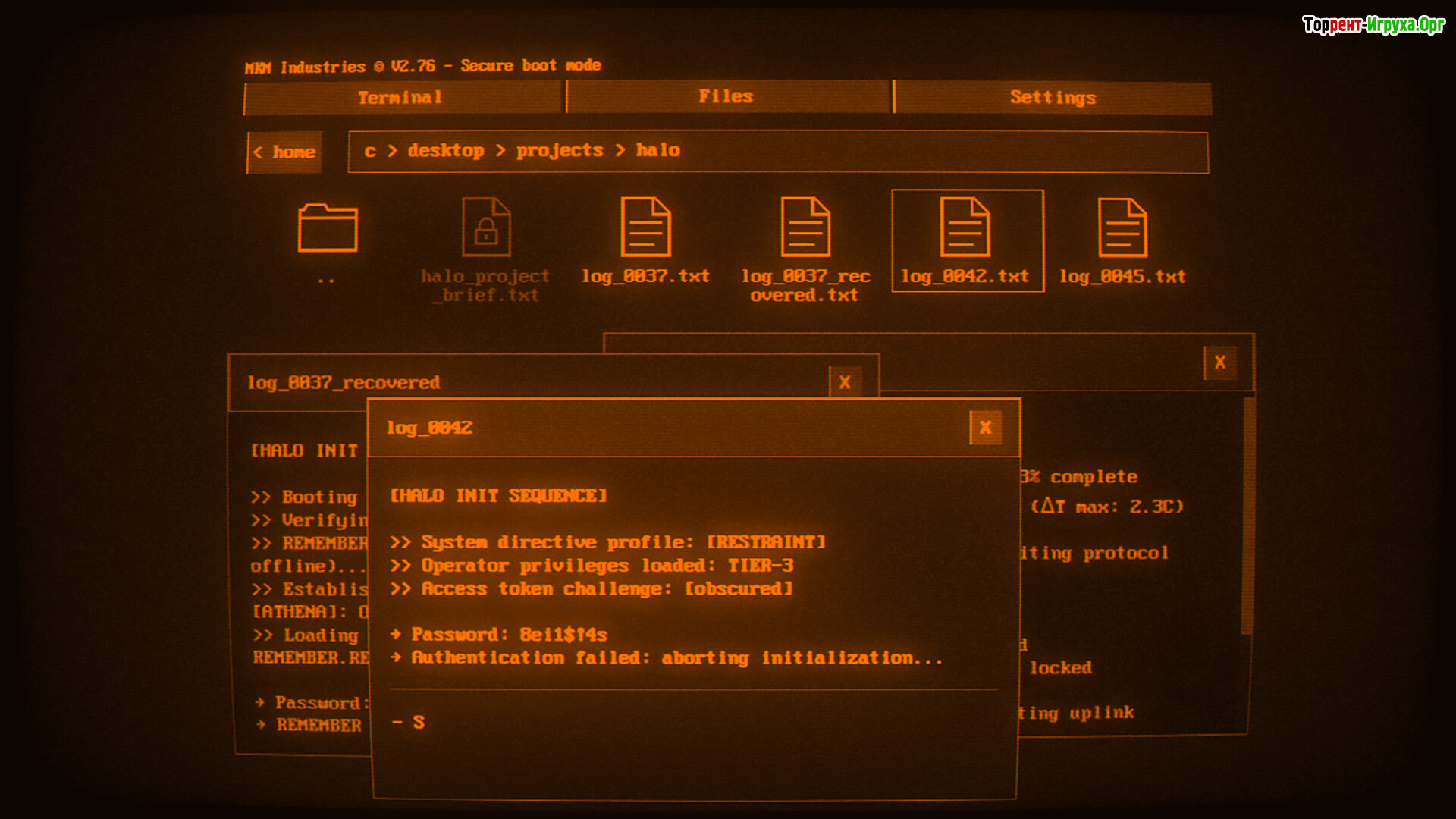
Task: Click the home back button
Action: (285, 152)
